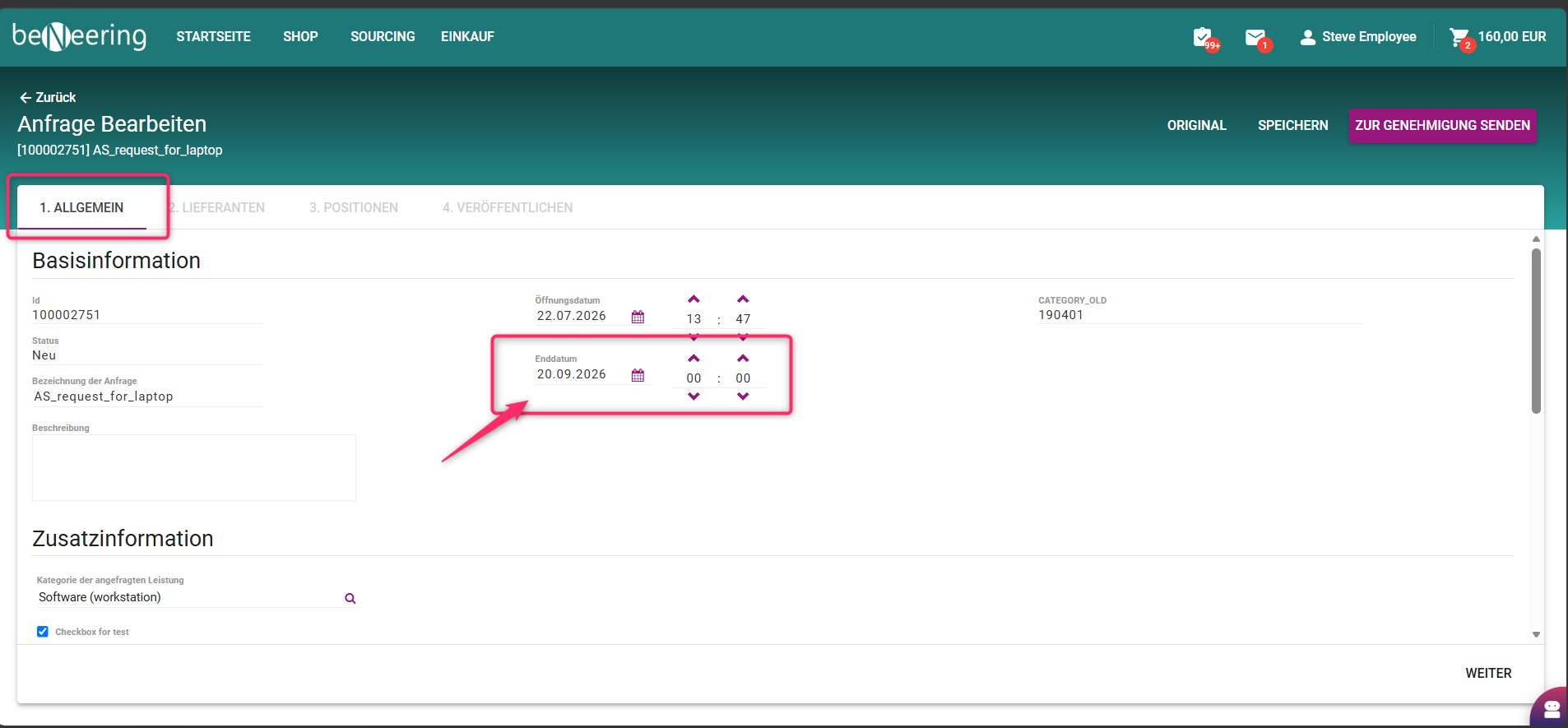
Task: Click the beNeering logo
Action: tap(80, 36)
